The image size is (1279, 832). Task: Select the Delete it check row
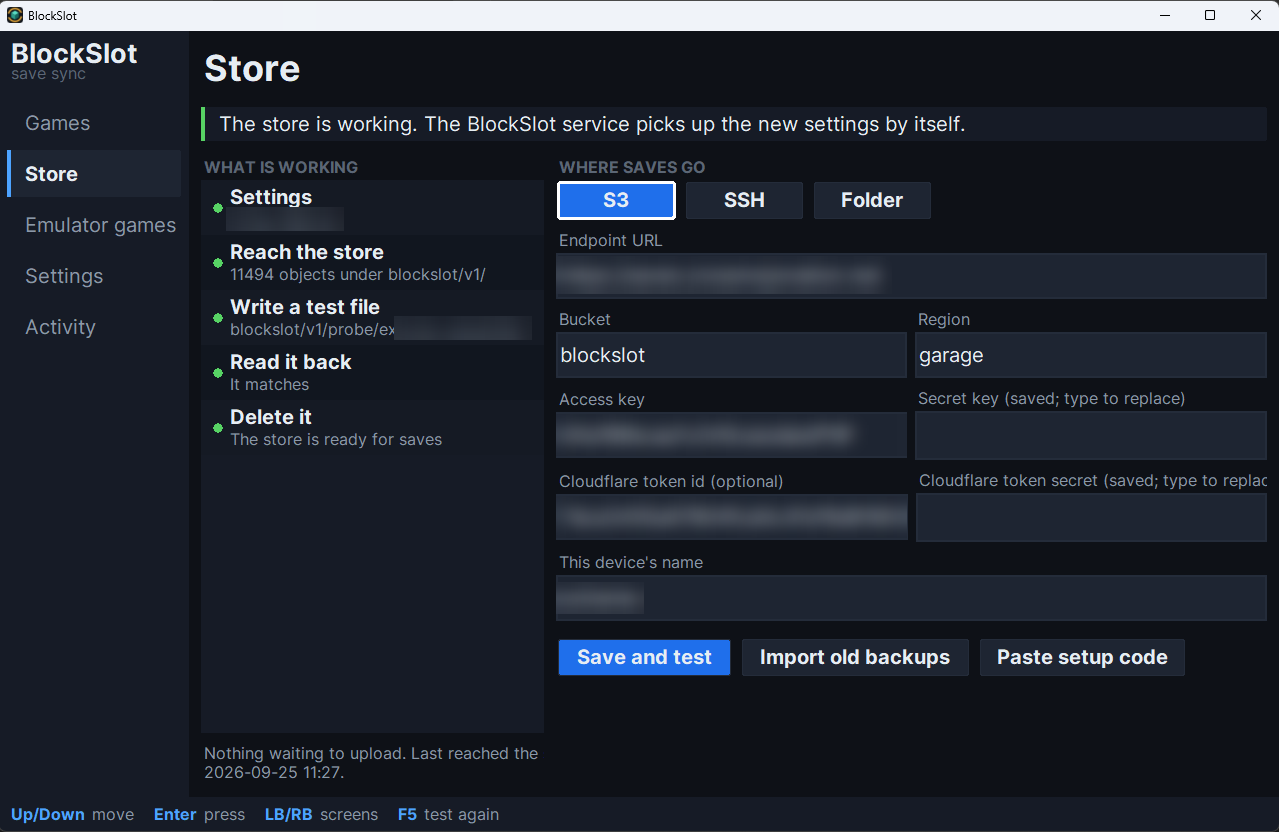pyautogui.click(x=372, y=428)
